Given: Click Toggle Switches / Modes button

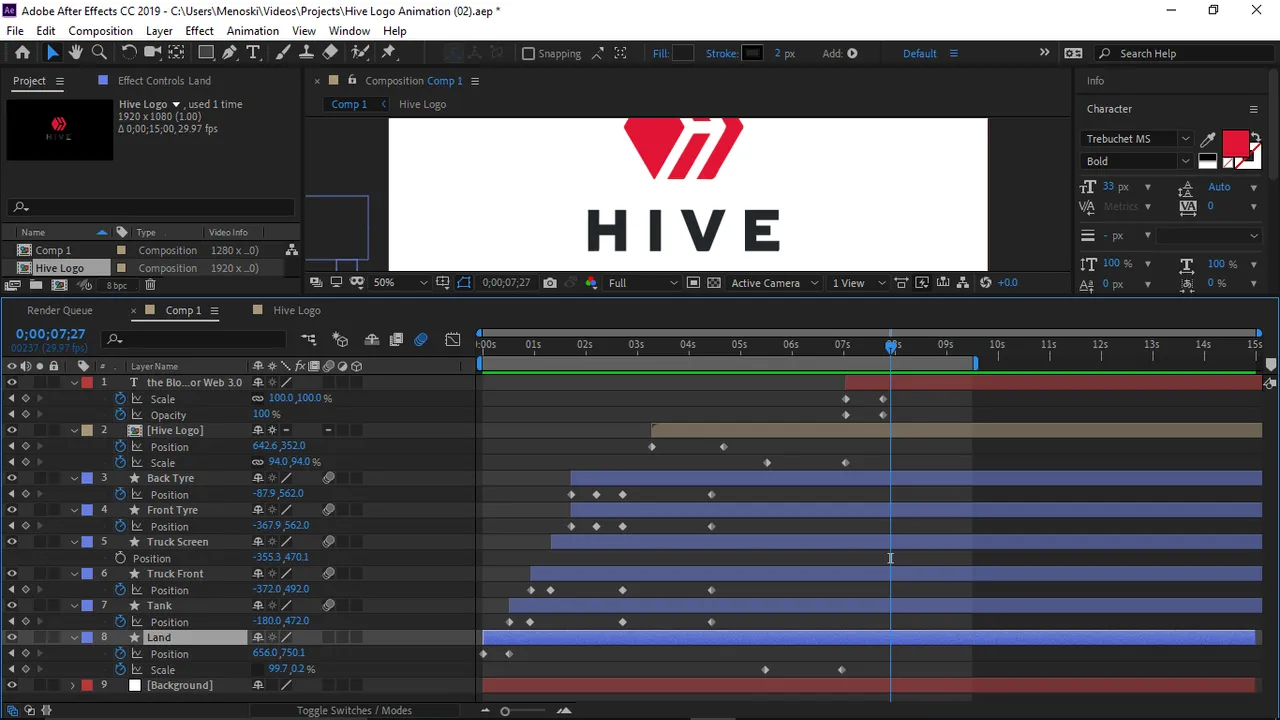Looking at the screenshot, I should [x=354, y=711].
